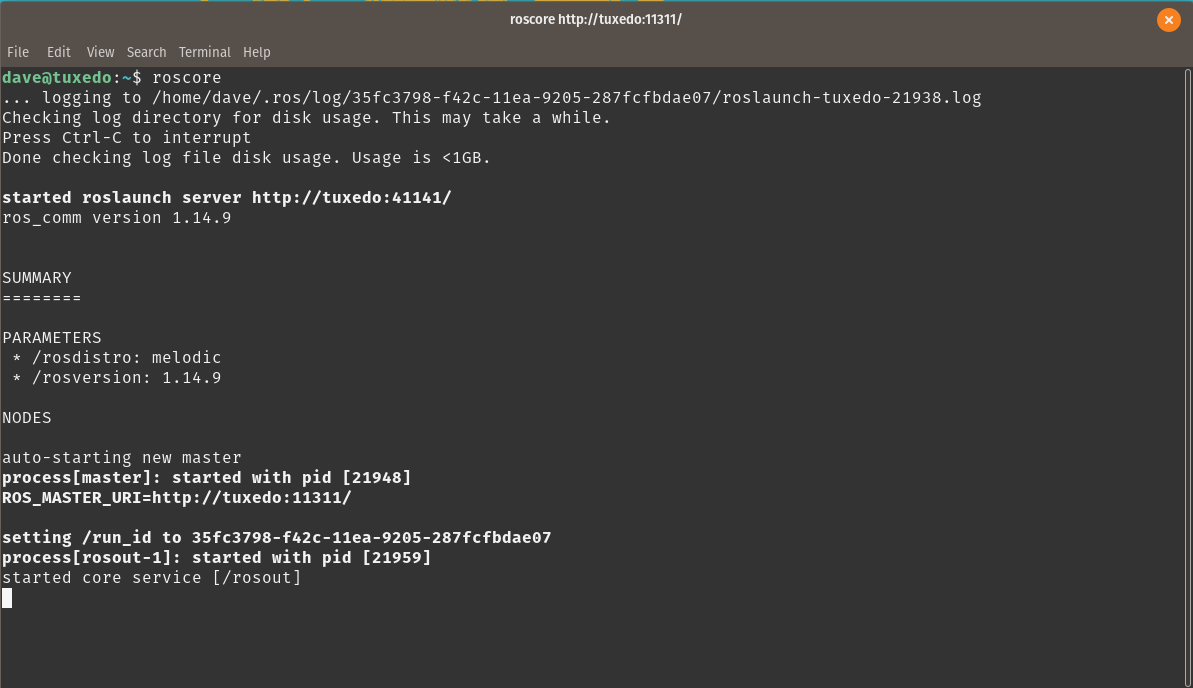Select the SUMMARY heading text
The width and height of the screenshot is (1193, 688).
click(x=36, y=277)
